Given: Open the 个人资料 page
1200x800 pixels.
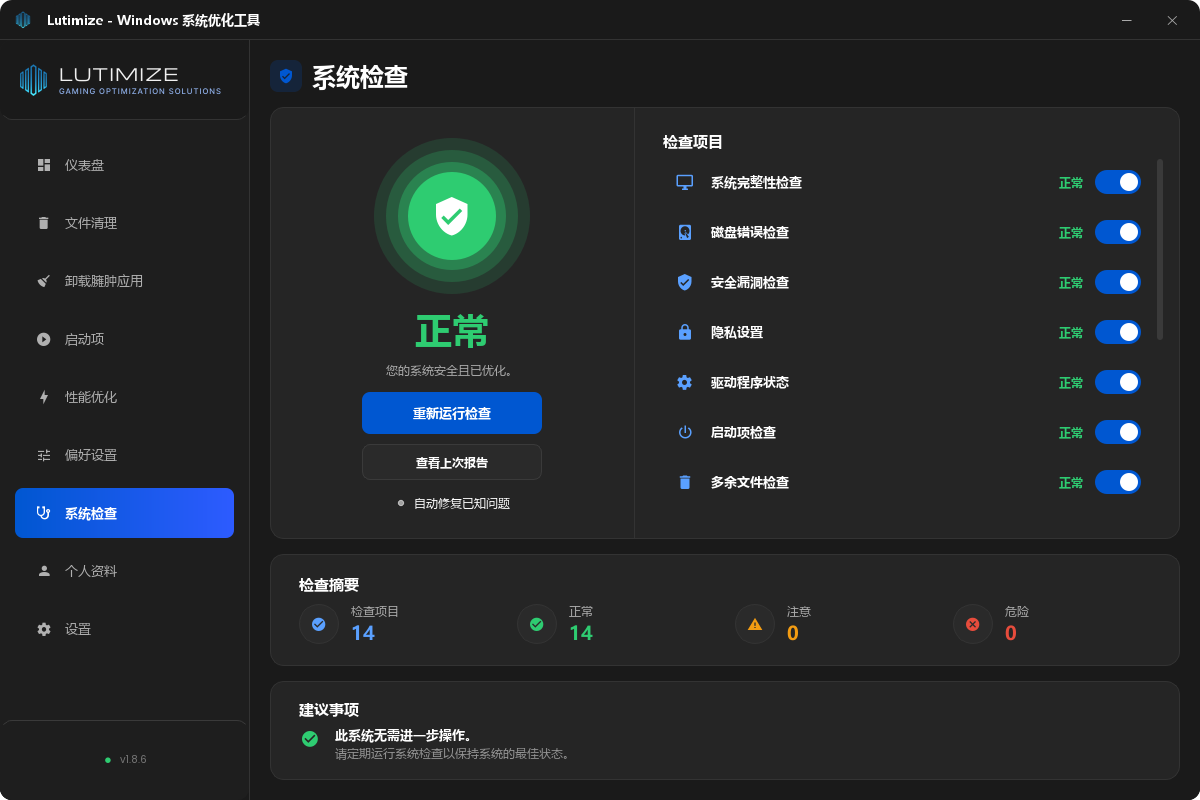Looking at the screenshot, I should [124, 571].
